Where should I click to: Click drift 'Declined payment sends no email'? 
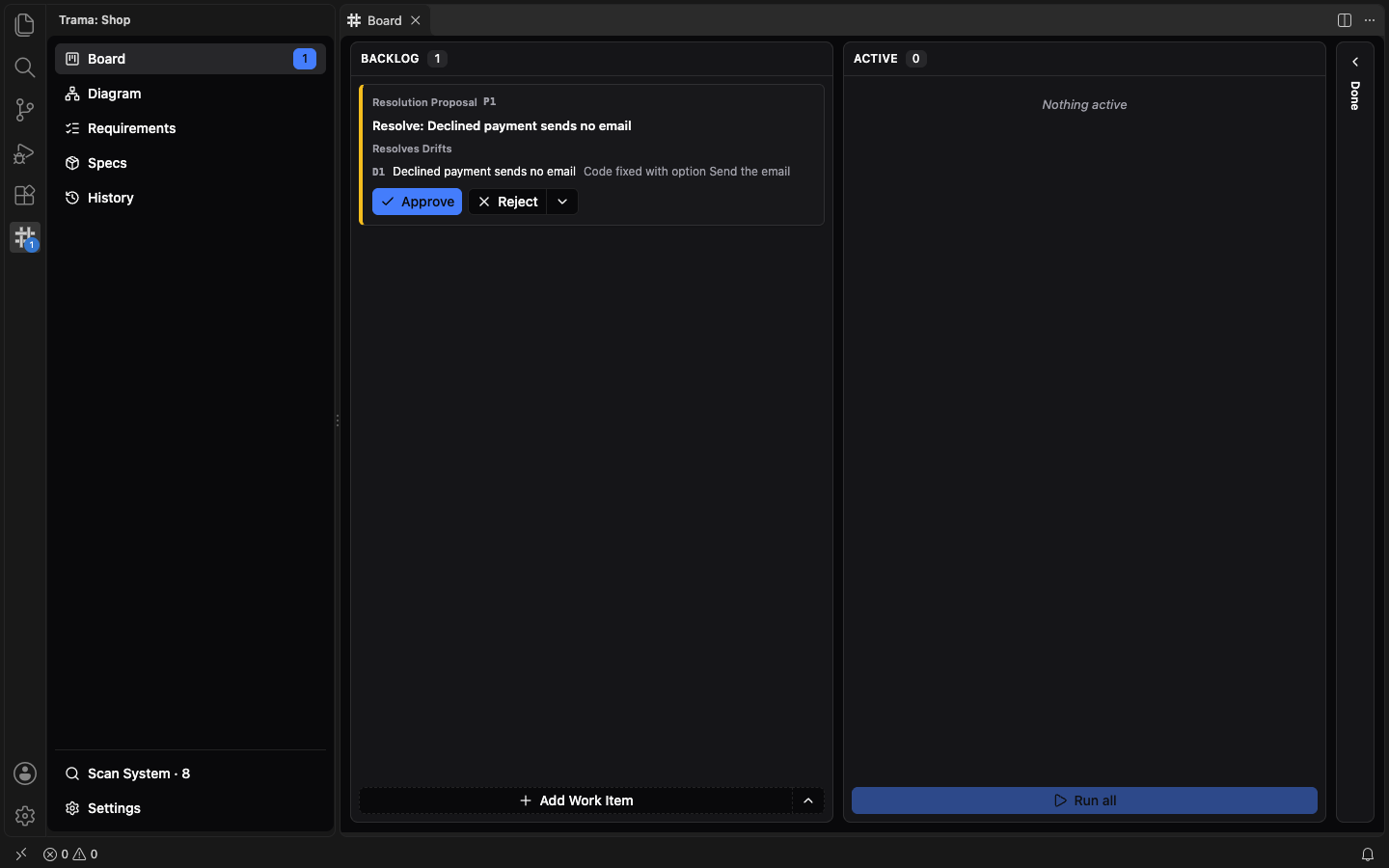click(x=484, y=172)
